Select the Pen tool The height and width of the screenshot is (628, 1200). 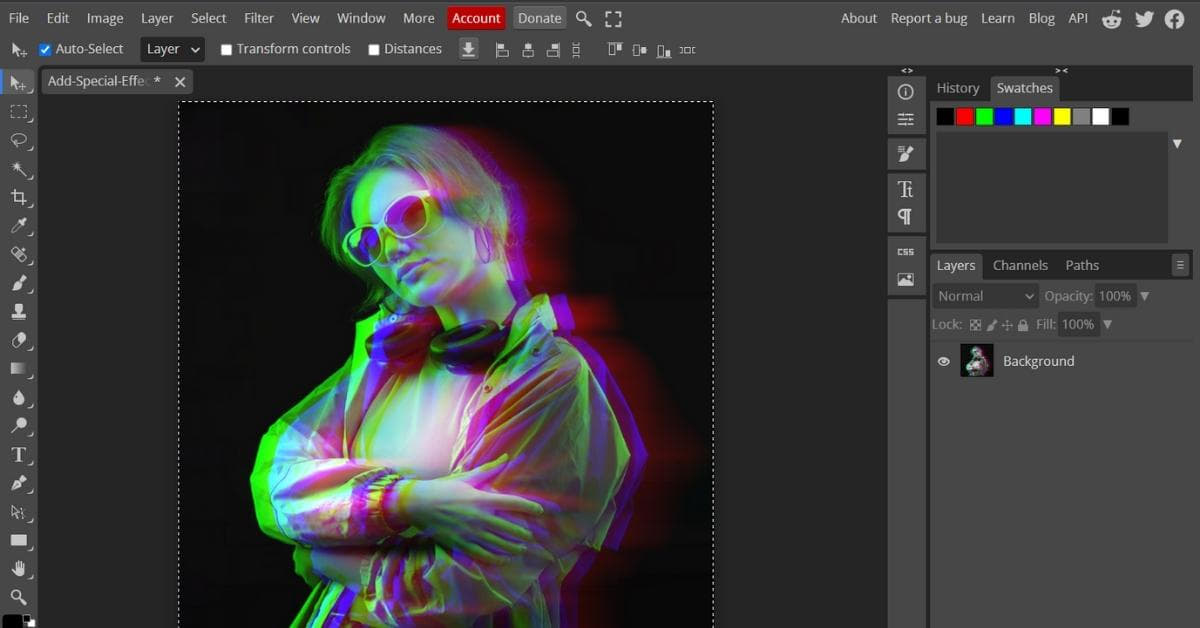[x=18, y=483]
